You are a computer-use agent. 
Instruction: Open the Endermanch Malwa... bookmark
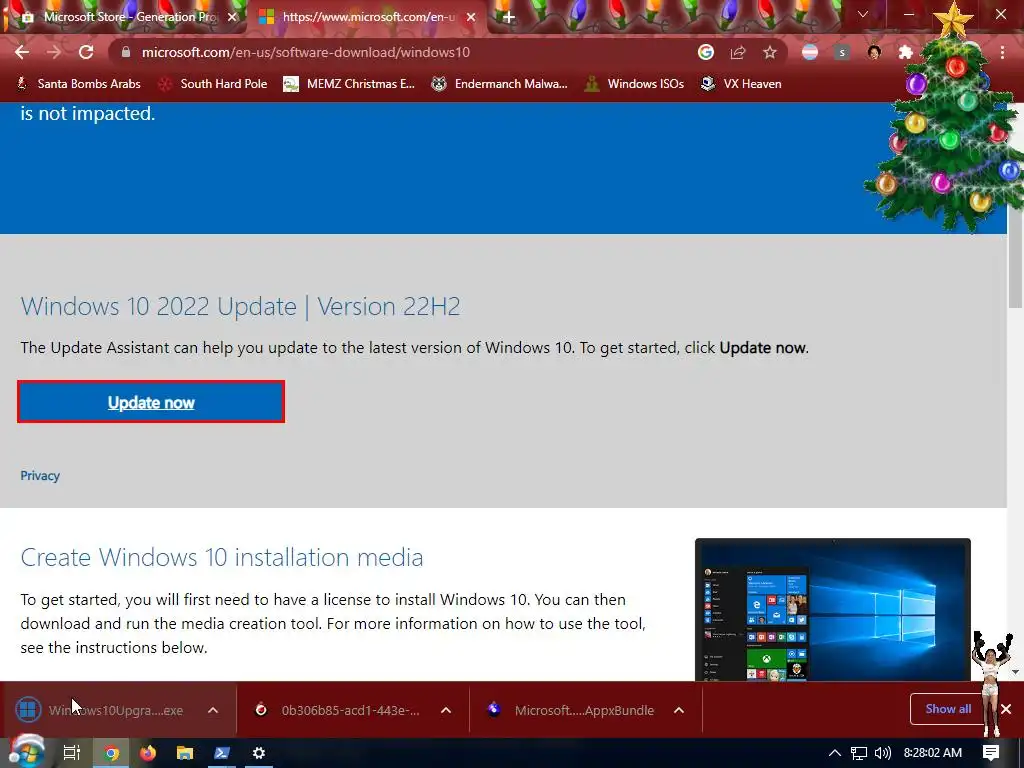coord(499,84)
